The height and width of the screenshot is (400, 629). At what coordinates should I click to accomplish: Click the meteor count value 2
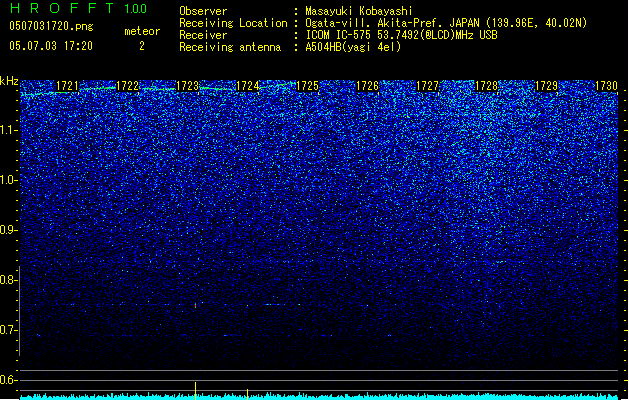coord(142,46)
